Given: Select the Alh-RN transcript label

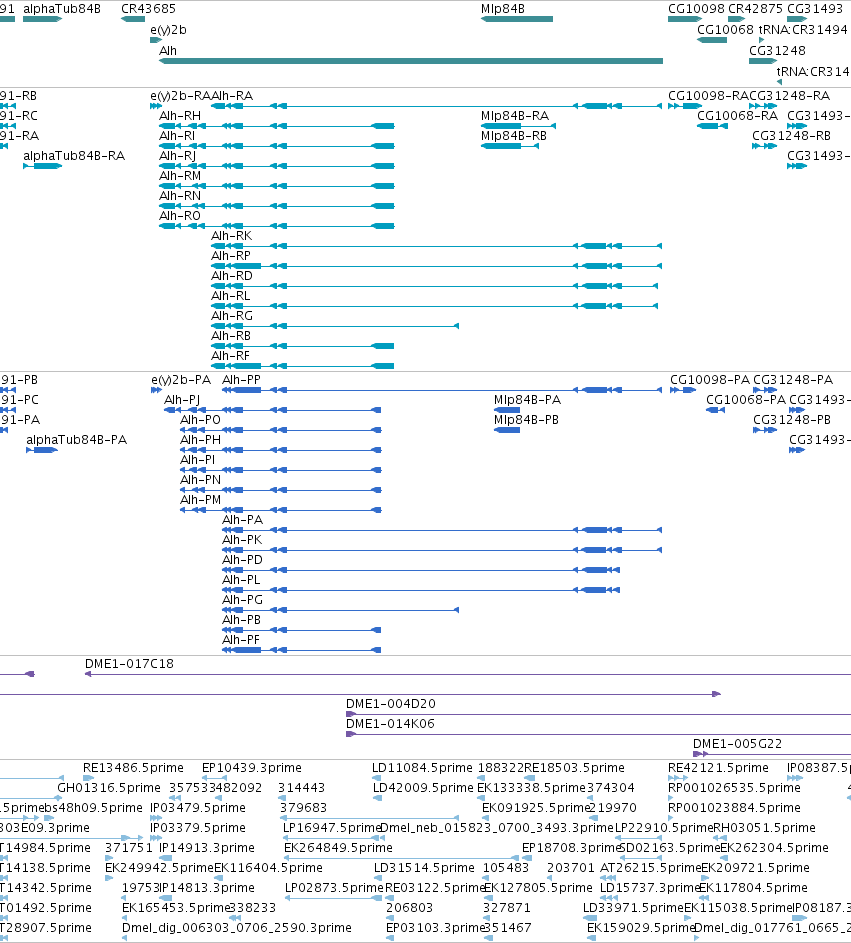Looking at the screenshot, I should (180, 195).
